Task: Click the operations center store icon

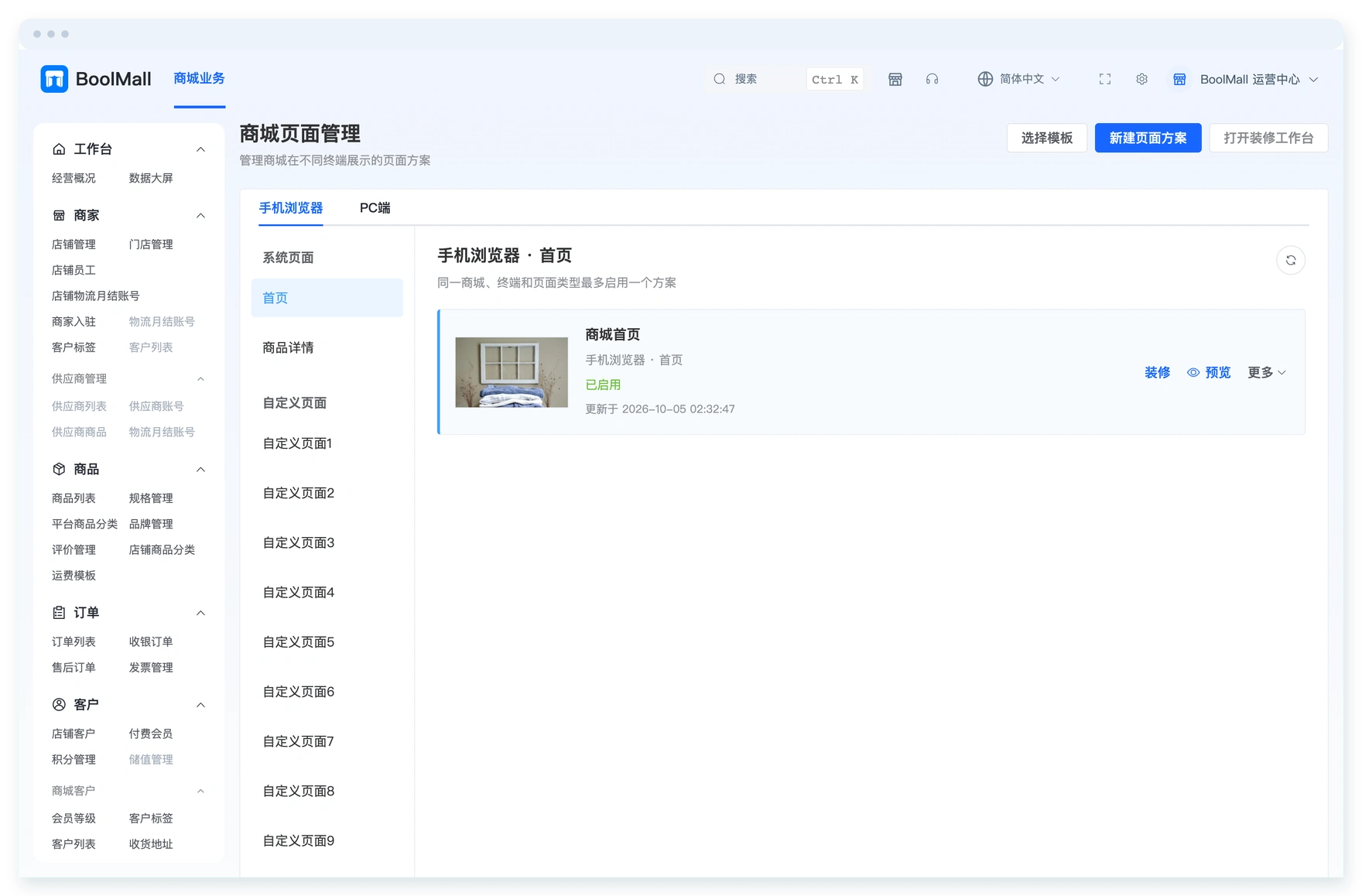Action: 1179,79
